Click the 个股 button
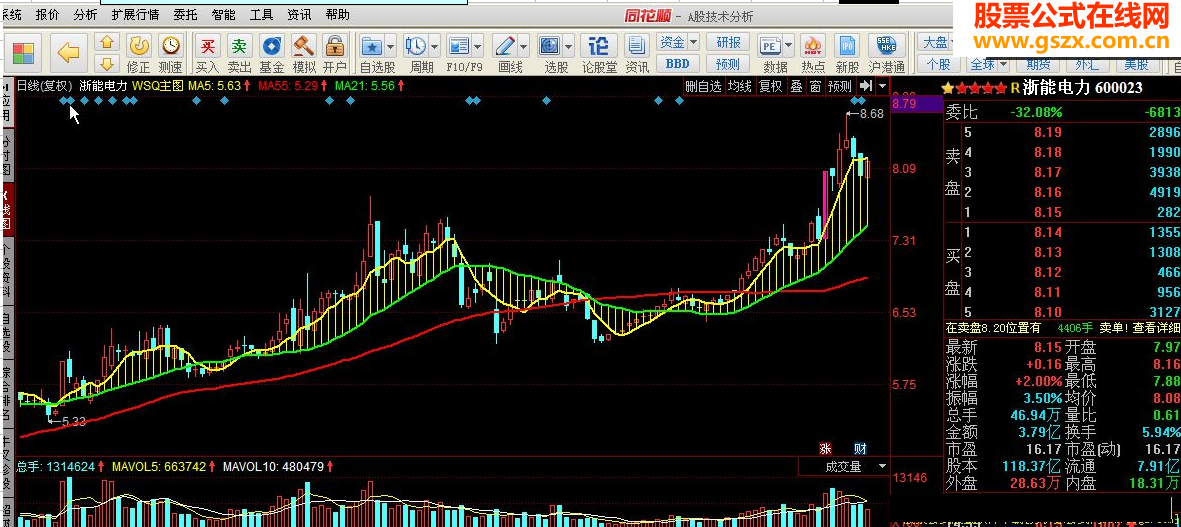Viewport: 1181px width, 527px height. (x=938, y=63)
